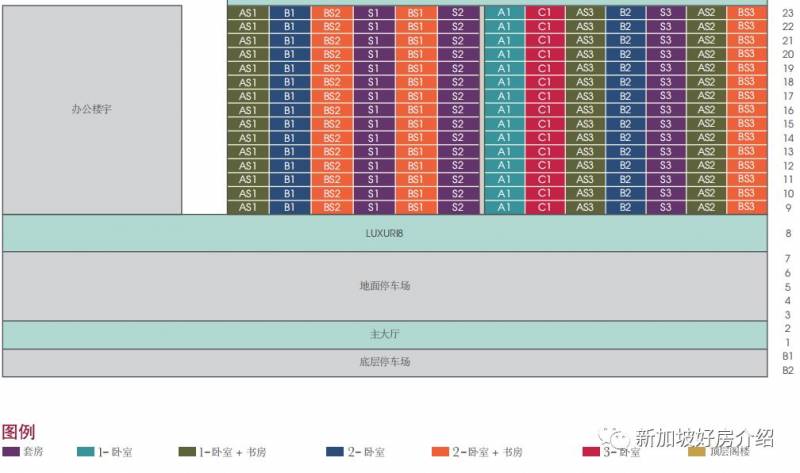Click the 地面停车场 parking area
800x473 pixels.
click(x=384, y=286)
